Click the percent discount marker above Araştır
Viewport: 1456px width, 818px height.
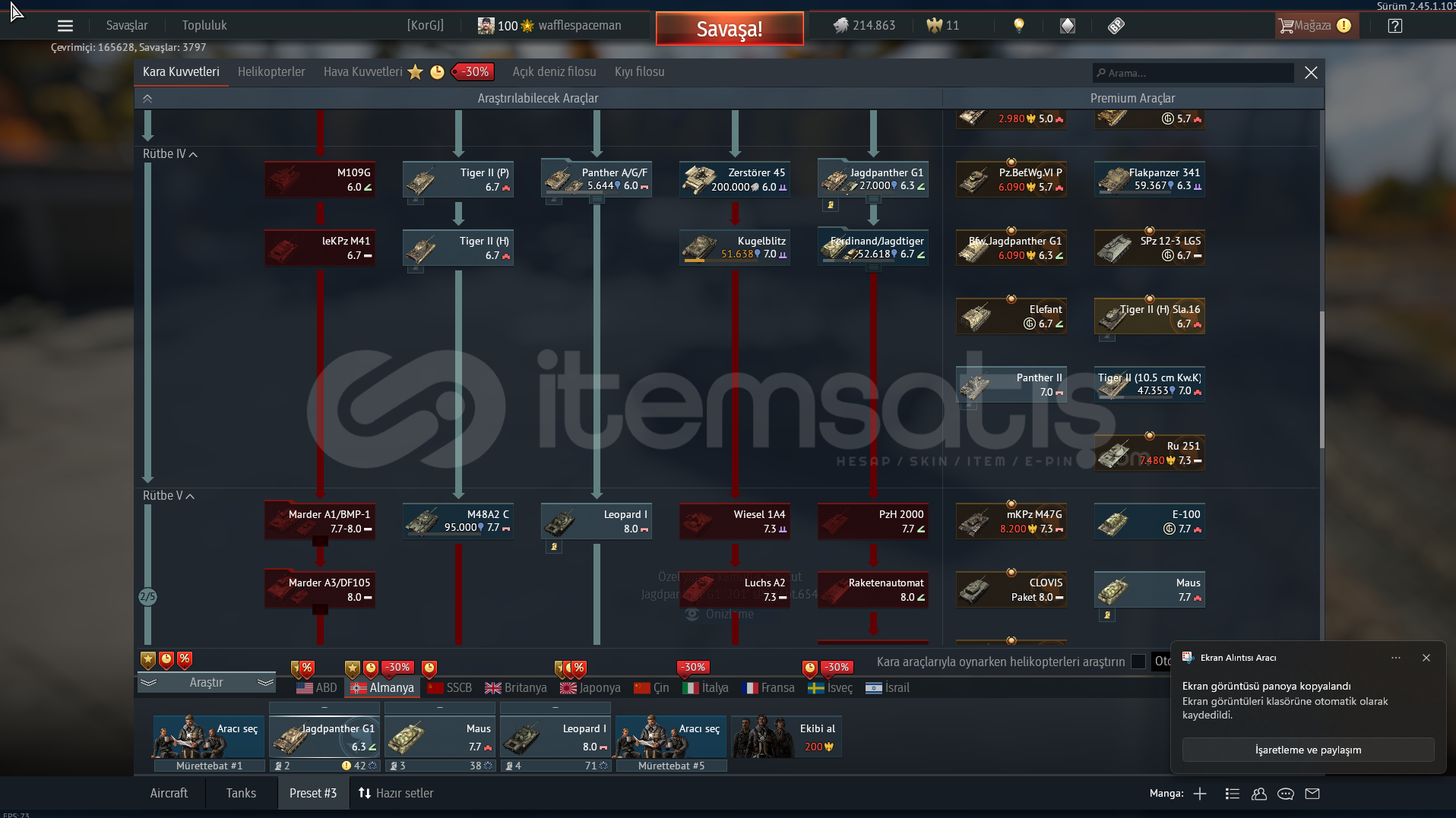tap(185, 659)
